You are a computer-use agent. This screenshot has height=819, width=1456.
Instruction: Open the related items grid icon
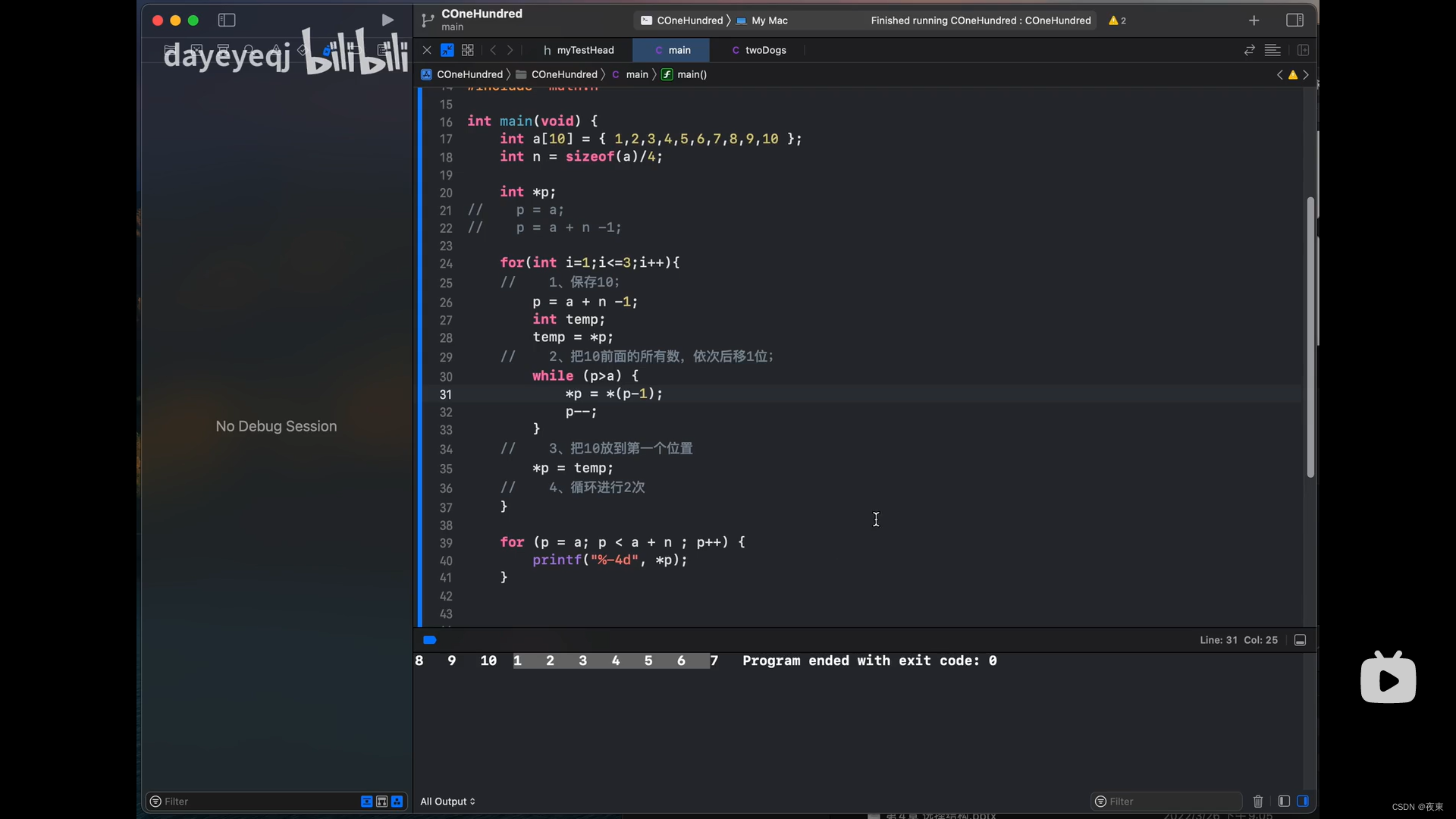point(468,50)
